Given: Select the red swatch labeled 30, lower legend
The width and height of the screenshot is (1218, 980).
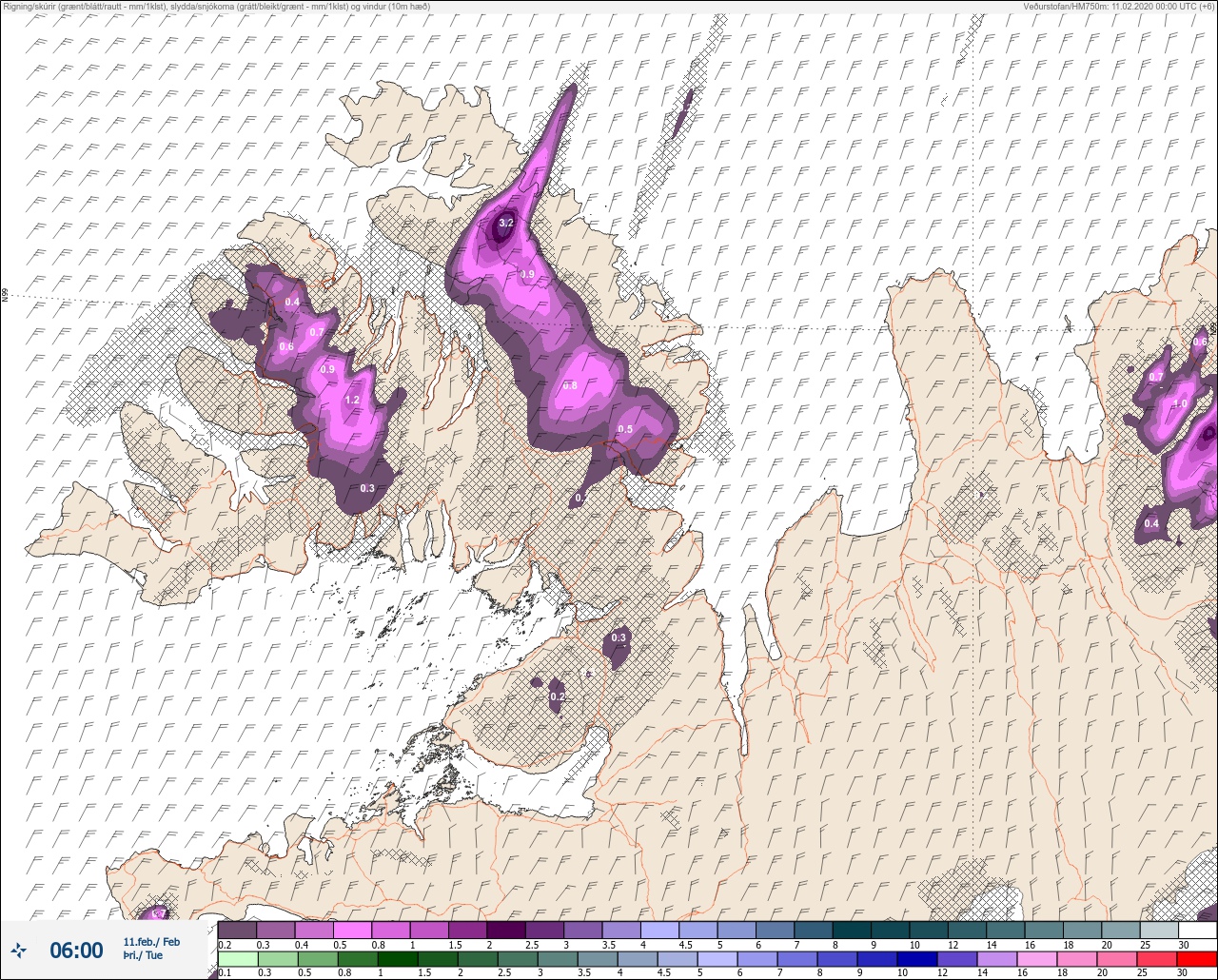Looking at the screenshot, I should (x=1197, y=959).
